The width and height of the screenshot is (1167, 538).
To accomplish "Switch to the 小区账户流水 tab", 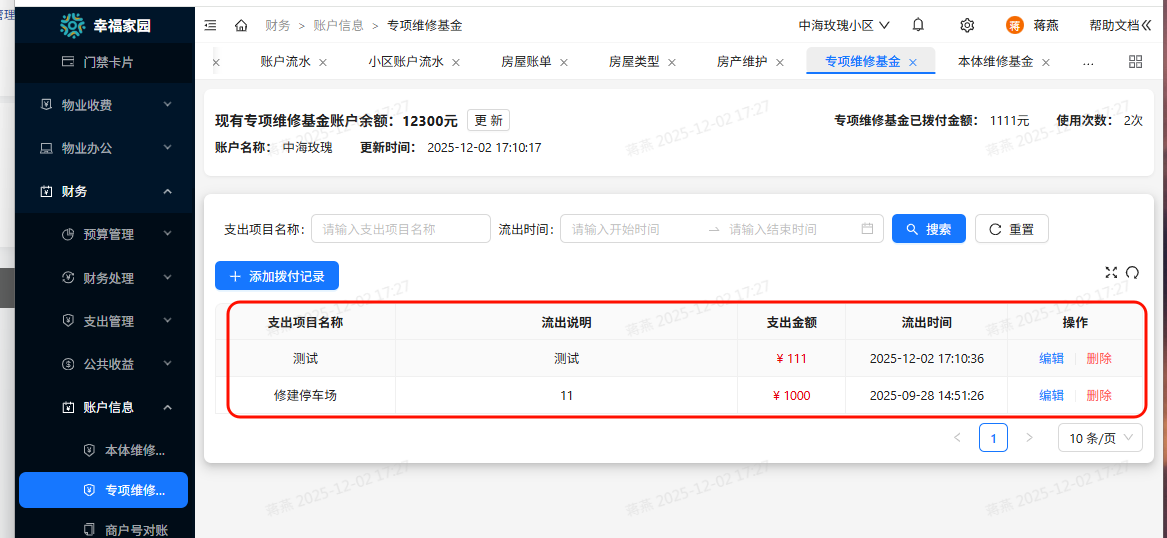I will click(406, 62).
